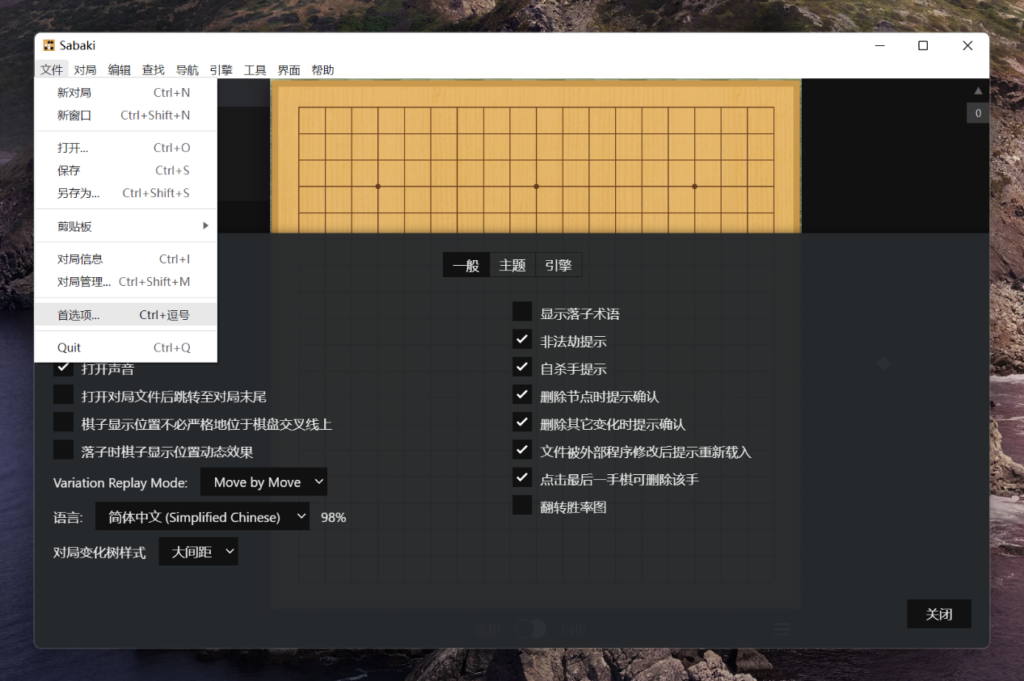Choose Quit from the file menu
The width and height of the screenshot is (1024, 681).
(125, 347)
